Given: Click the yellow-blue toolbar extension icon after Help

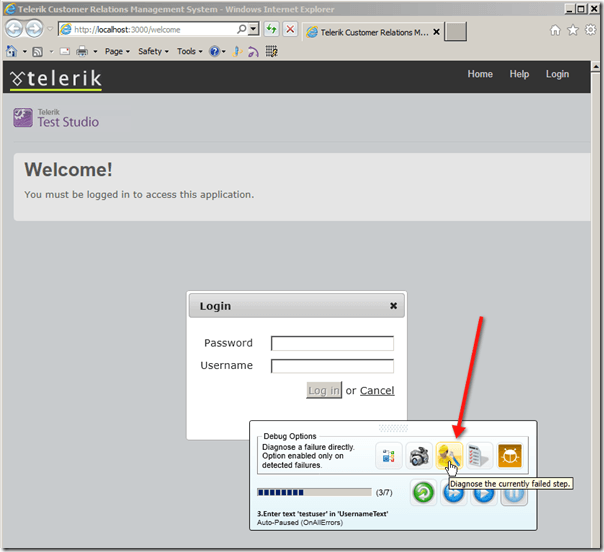Looking at the screenshot, I should (237, 51).
